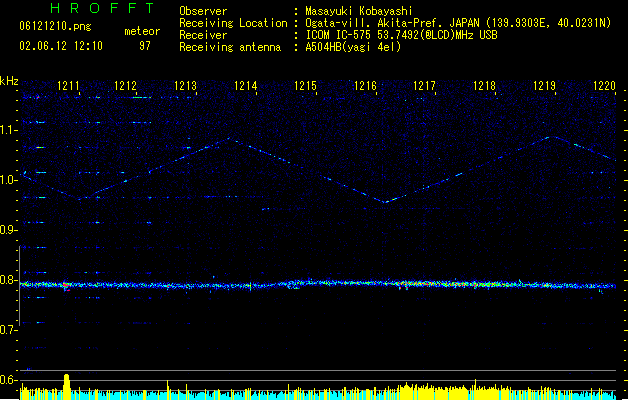Click the Receiving Location label
This screenshot has height=400, width=629.
point(233,23)
